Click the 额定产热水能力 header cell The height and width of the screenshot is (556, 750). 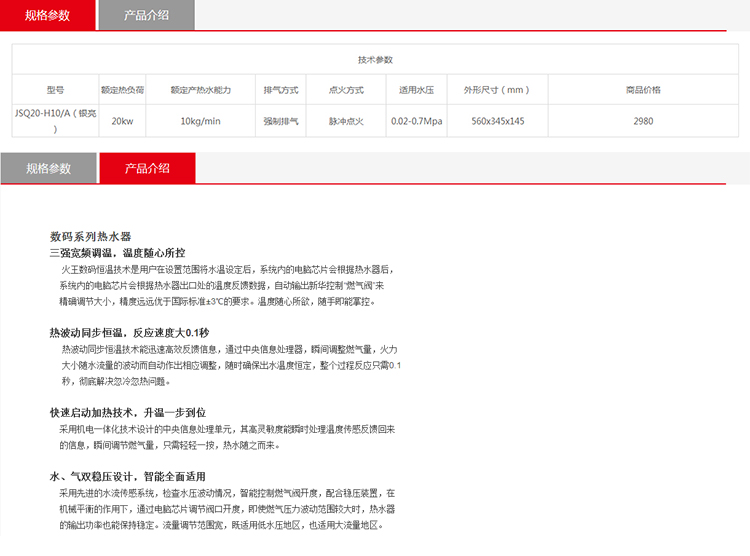(x=200, y=90)
